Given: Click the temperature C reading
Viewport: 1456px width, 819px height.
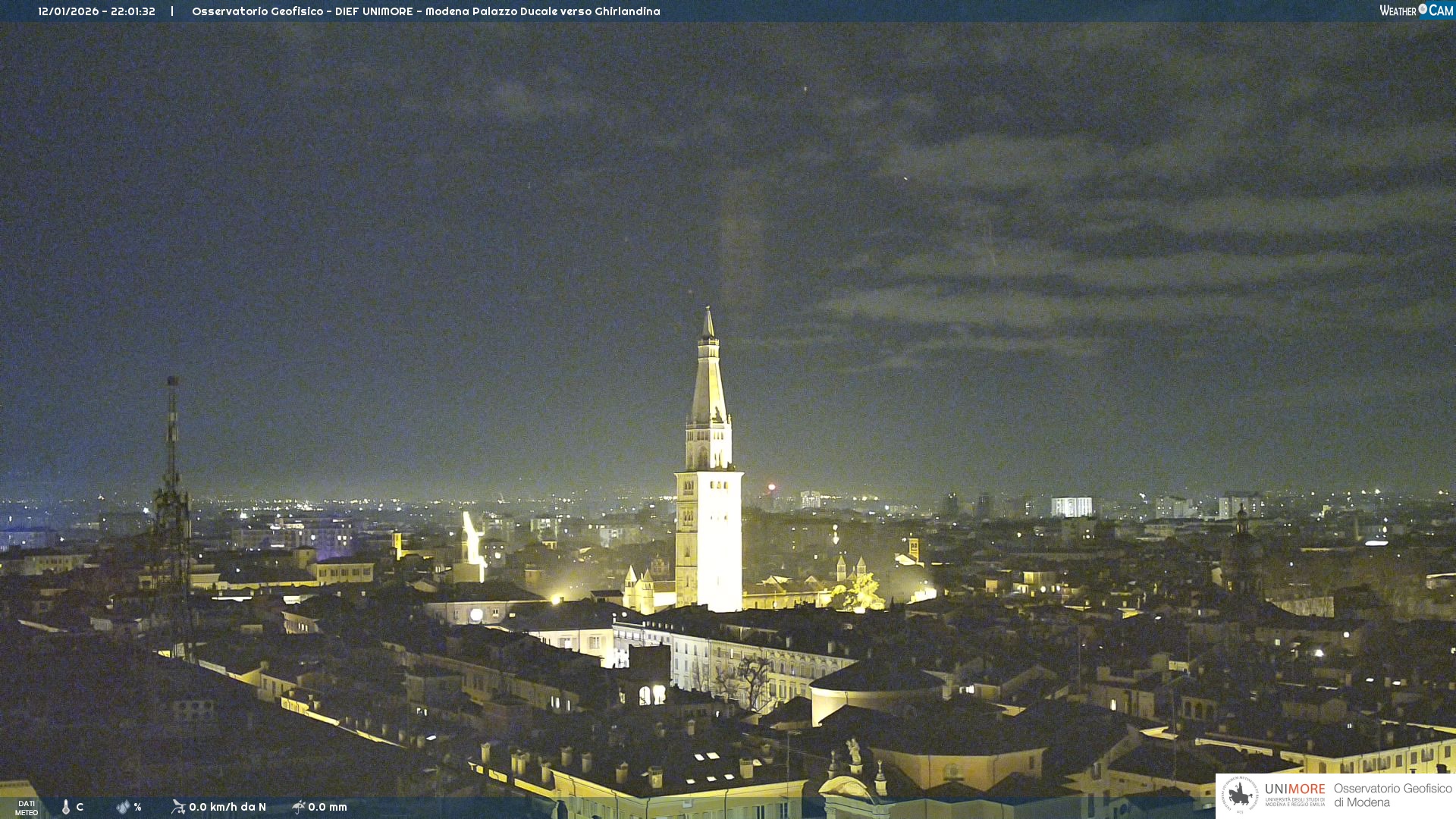Looking at the screenshot, I should tap(80, 807).
